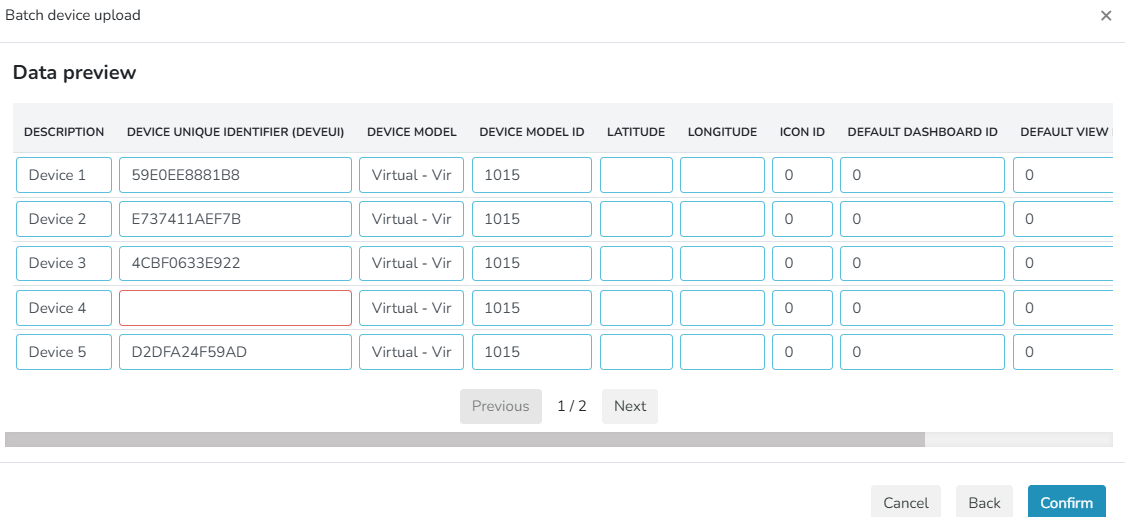
Task: Expand the Device model selector for Device 3
Action: 411,263
